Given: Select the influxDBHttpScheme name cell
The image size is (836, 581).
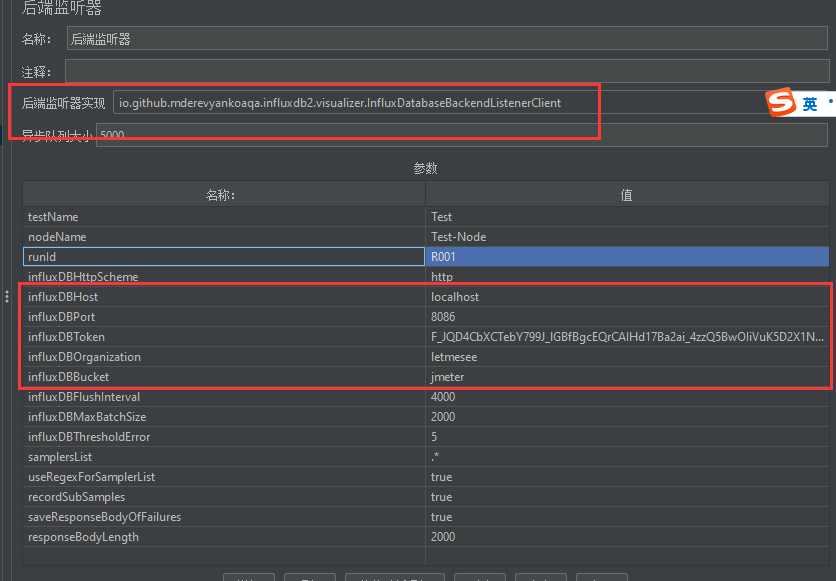Looking at the screenshot, I should (224, 277).
